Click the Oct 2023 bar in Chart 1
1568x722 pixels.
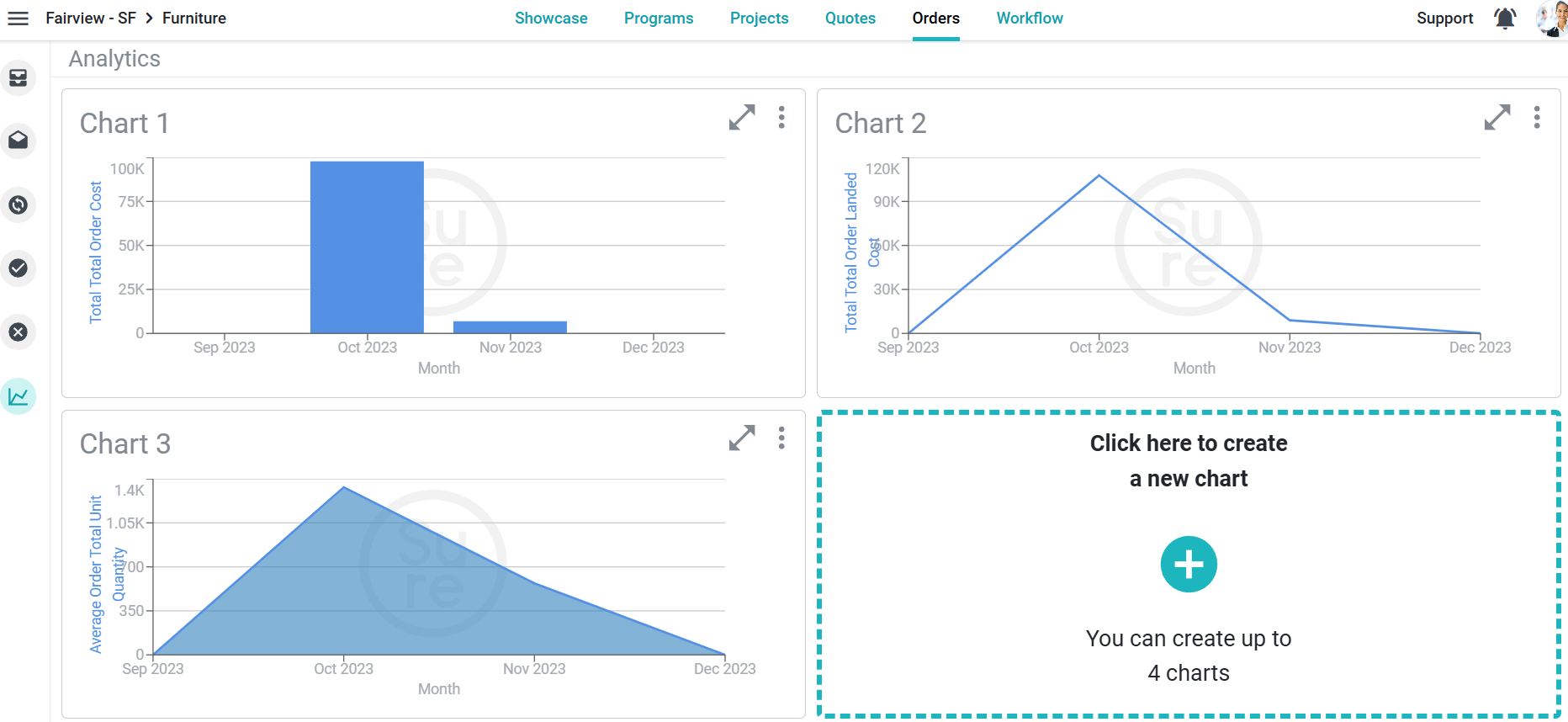pos(367,247)
